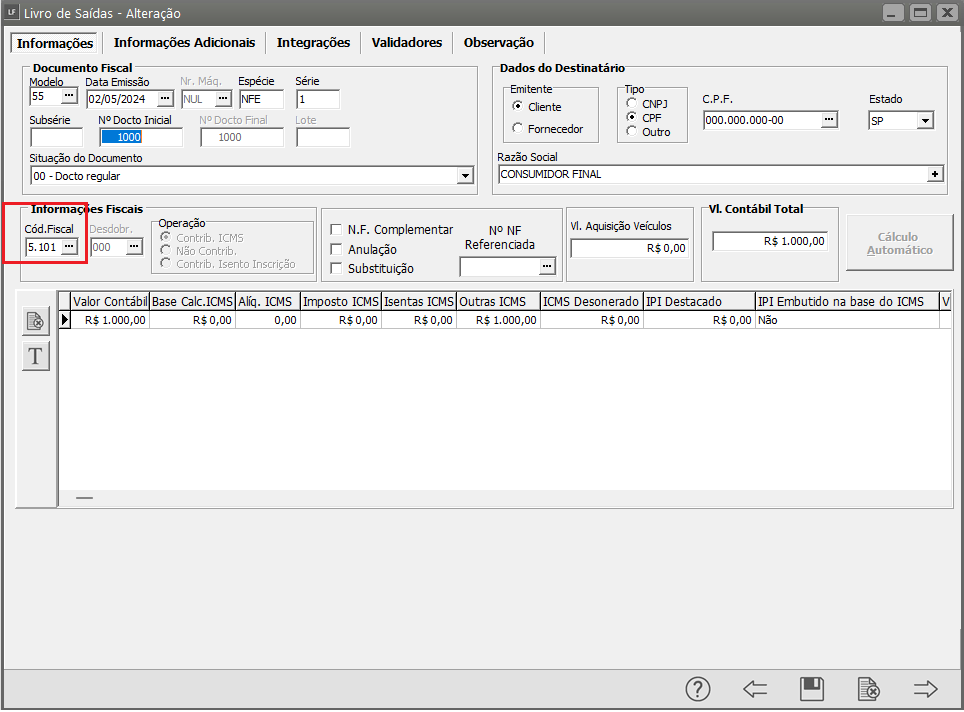Open the Cód.Fiscal lookup ellipsis button
The height and width of the screenshot is (712, 964).
click(x=69, y=246)
